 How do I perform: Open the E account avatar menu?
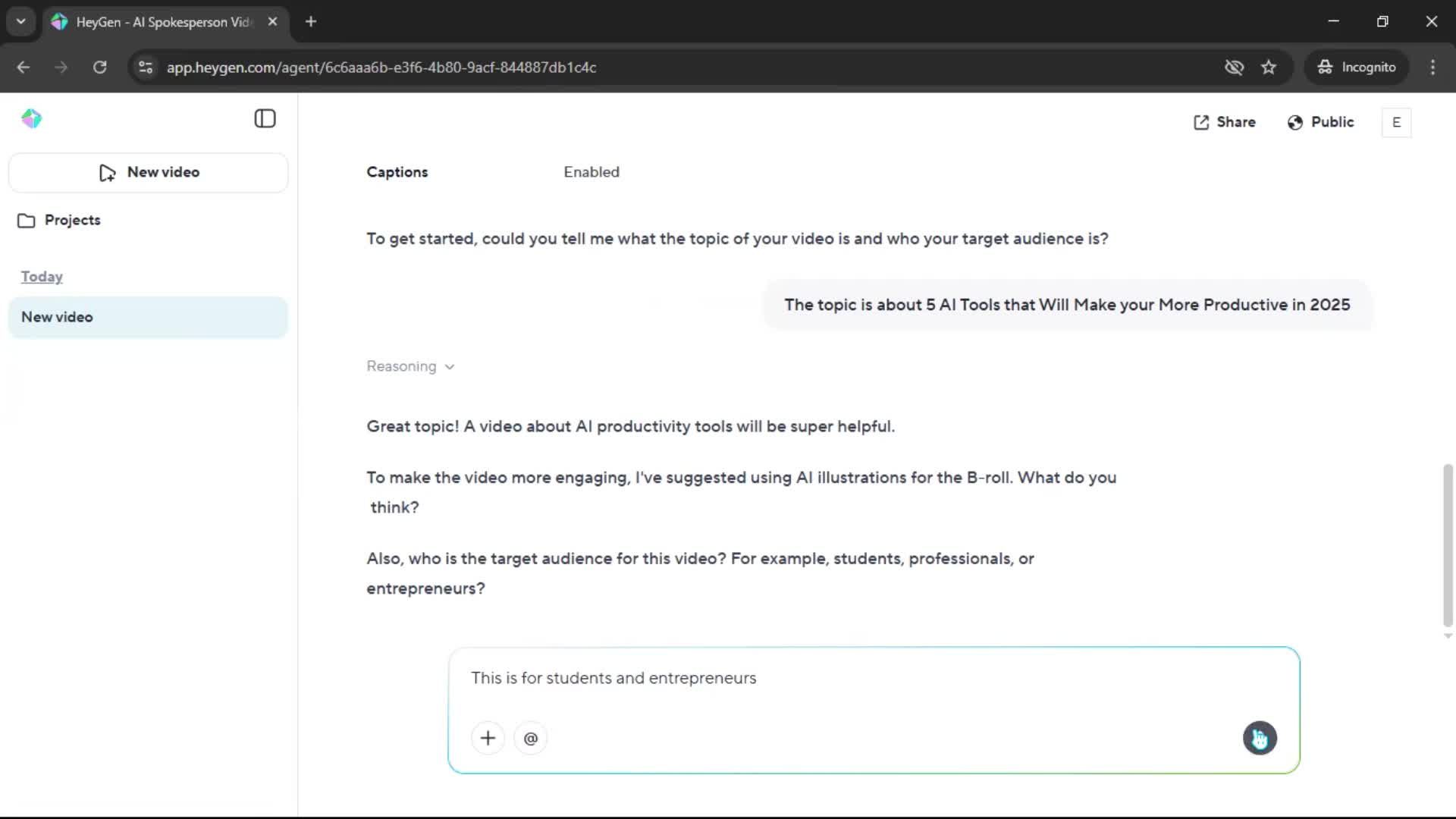coord(1396,122)
